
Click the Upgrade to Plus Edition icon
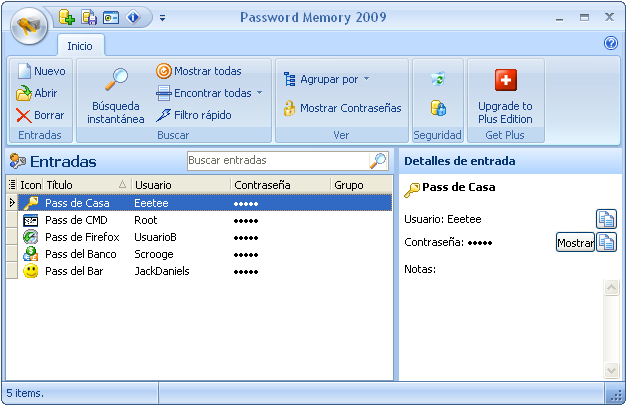click(x=505, y=81)
